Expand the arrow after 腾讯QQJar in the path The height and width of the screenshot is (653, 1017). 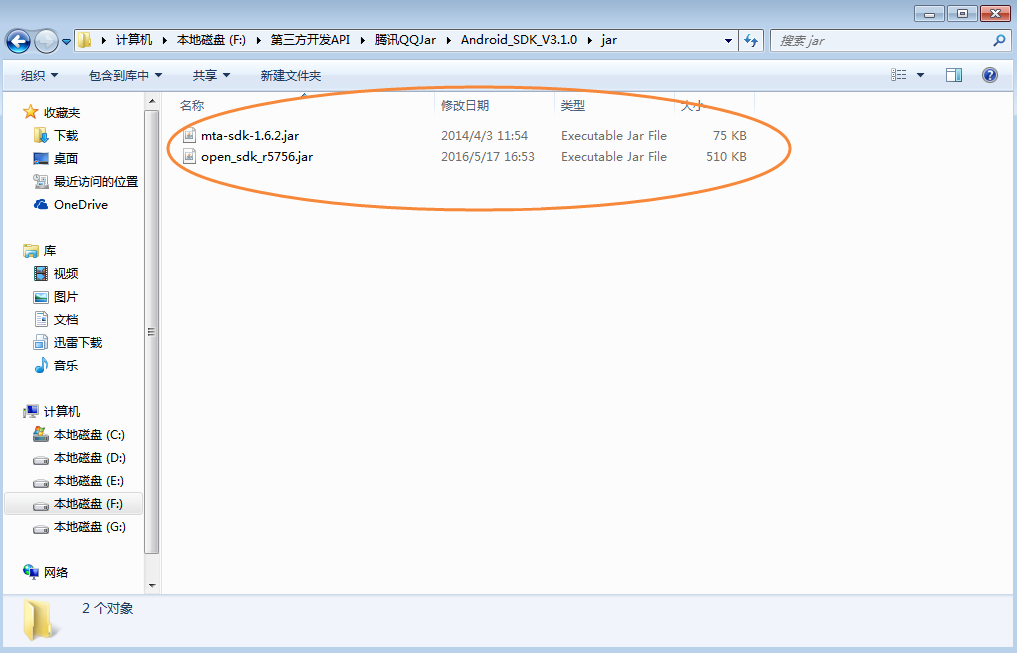tap(449, 40)
